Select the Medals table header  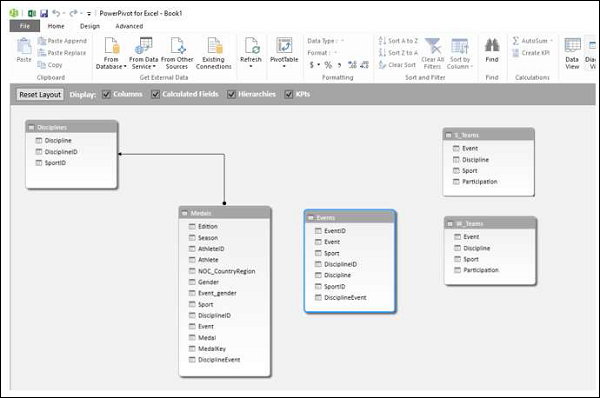(225, 213)
